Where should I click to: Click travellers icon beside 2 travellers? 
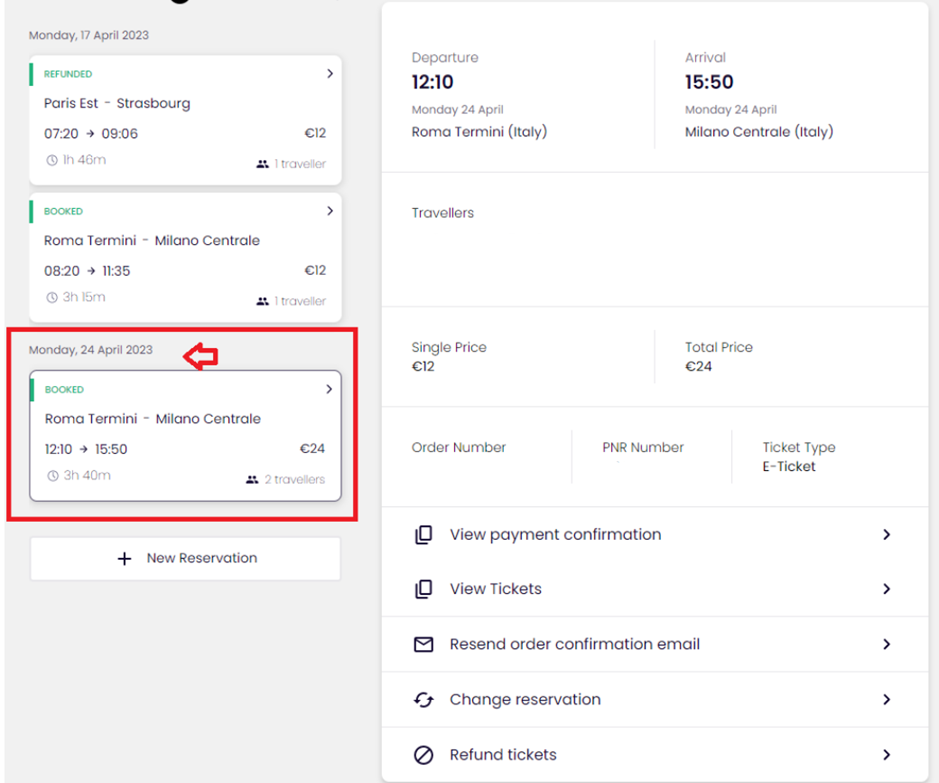[252, 479]
